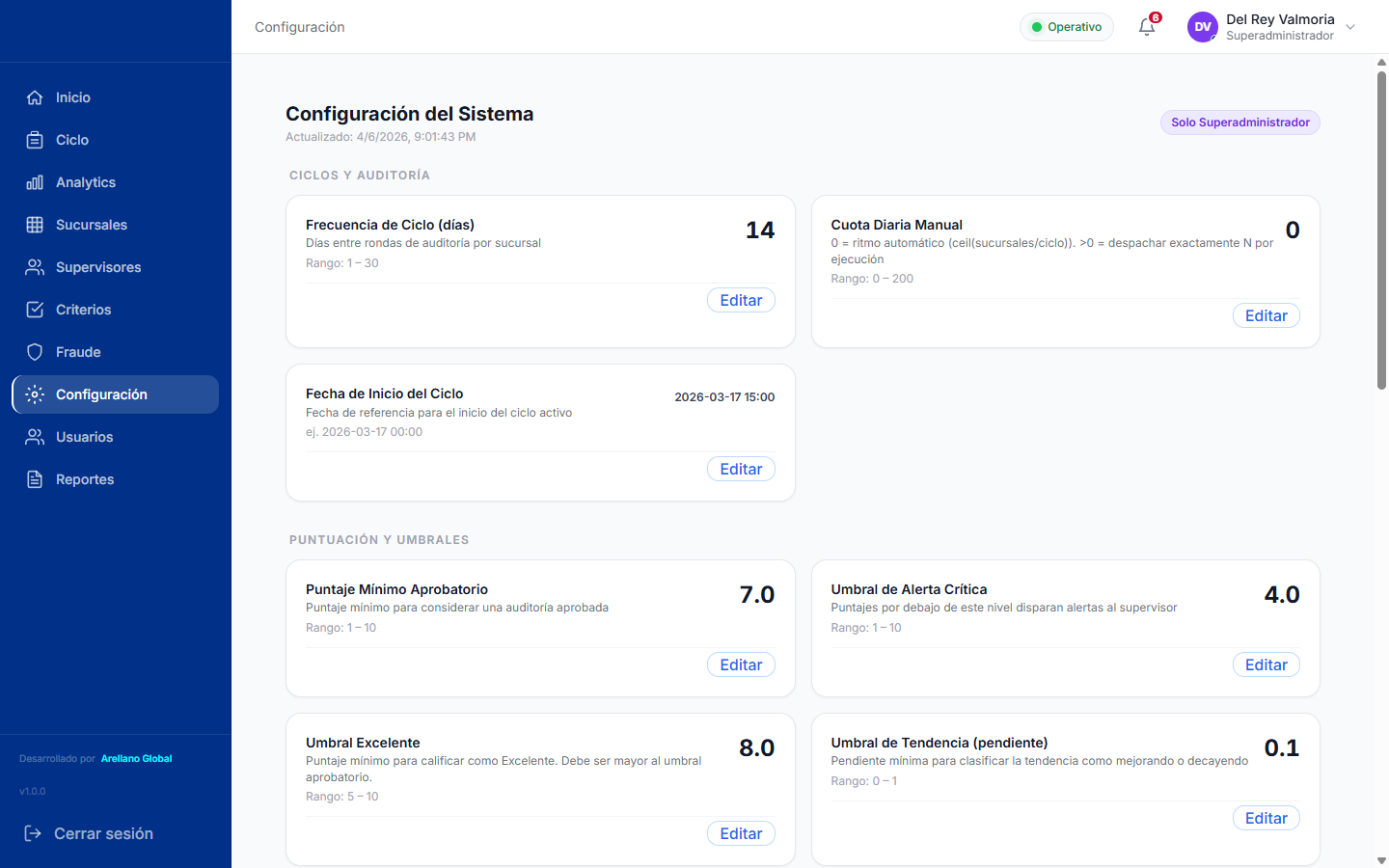
Task: Click the Inicio home icon
Action: [x=35, y=97]
